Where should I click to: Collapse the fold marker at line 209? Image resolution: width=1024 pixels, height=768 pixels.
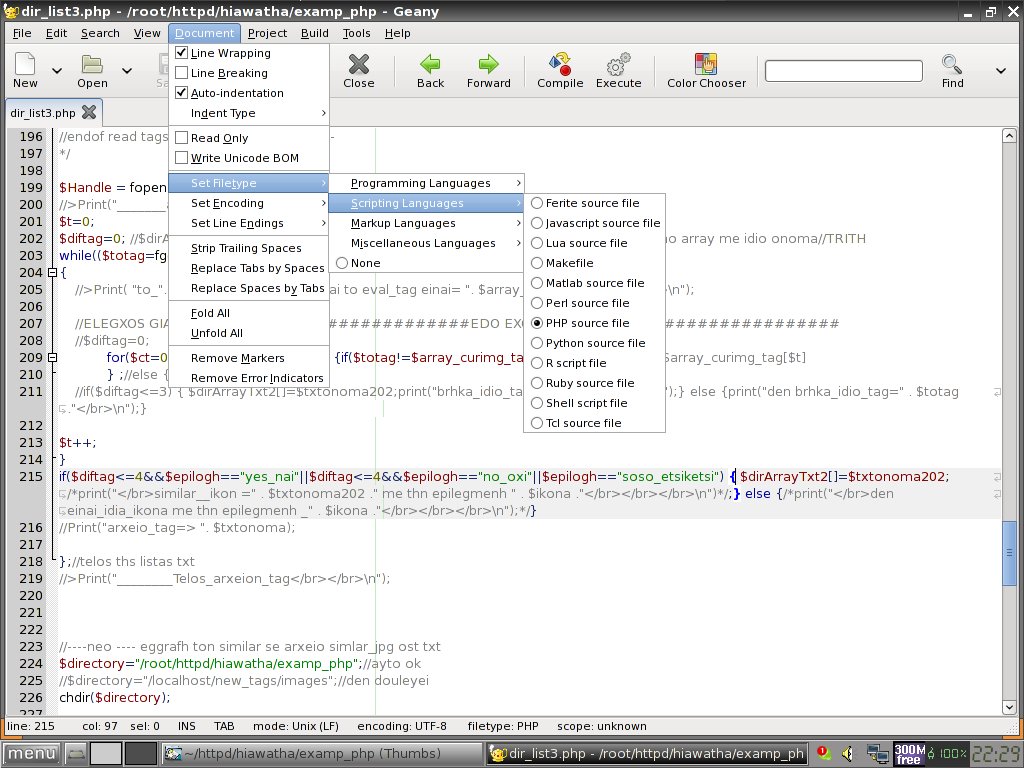pyautogui.click(x=52, y=357)
